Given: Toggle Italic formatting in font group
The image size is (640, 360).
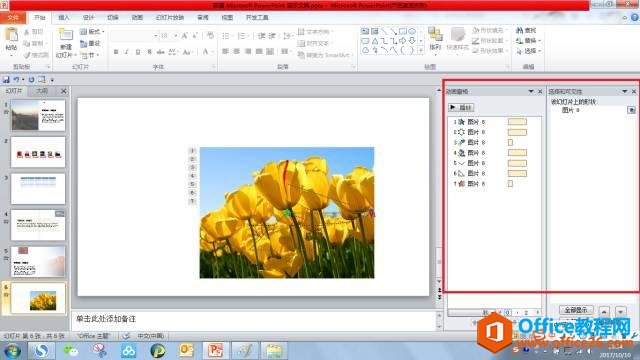Looking at the screenshot, I should (x=127, y=52).
